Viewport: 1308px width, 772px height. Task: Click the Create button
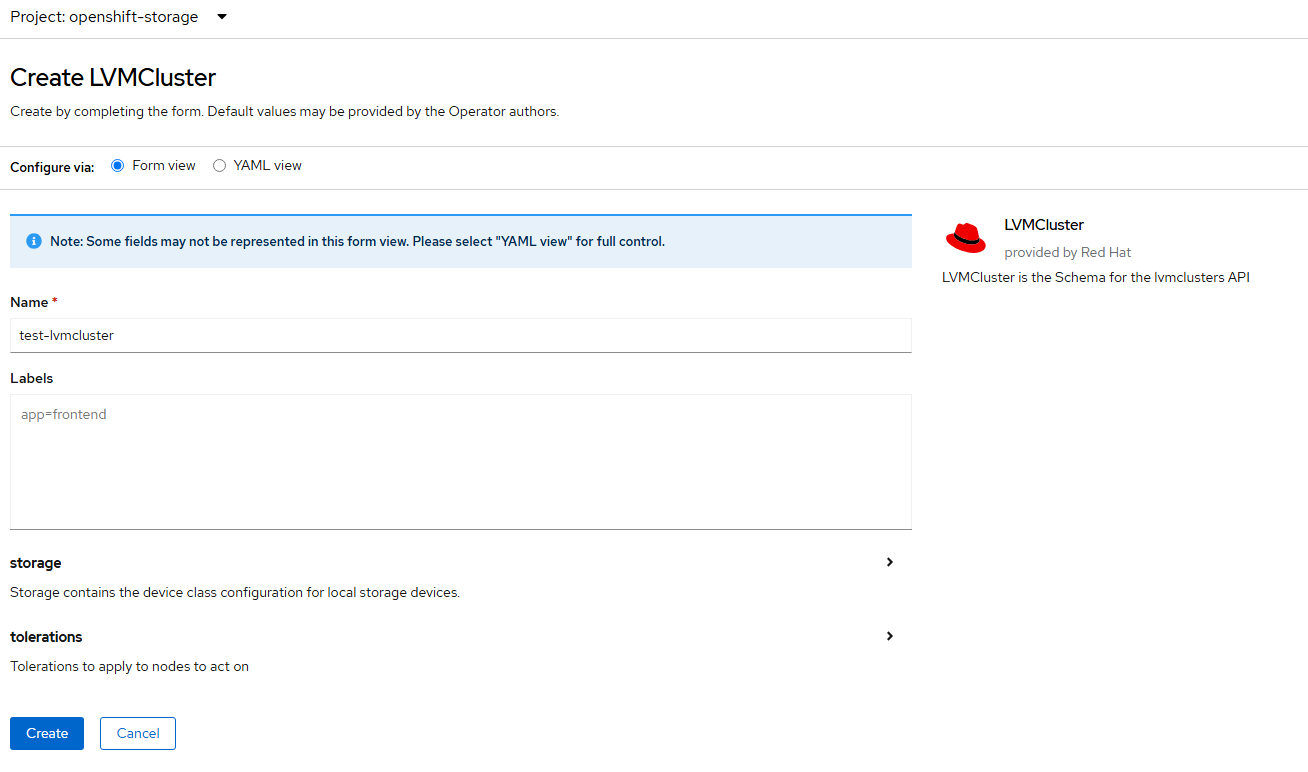tap(47, 733)
